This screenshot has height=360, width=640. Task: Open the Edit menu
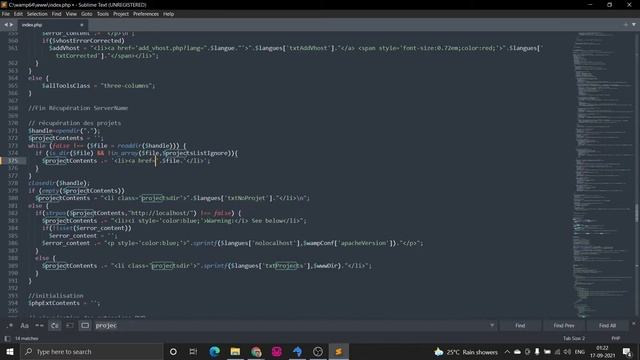(18, 14)
